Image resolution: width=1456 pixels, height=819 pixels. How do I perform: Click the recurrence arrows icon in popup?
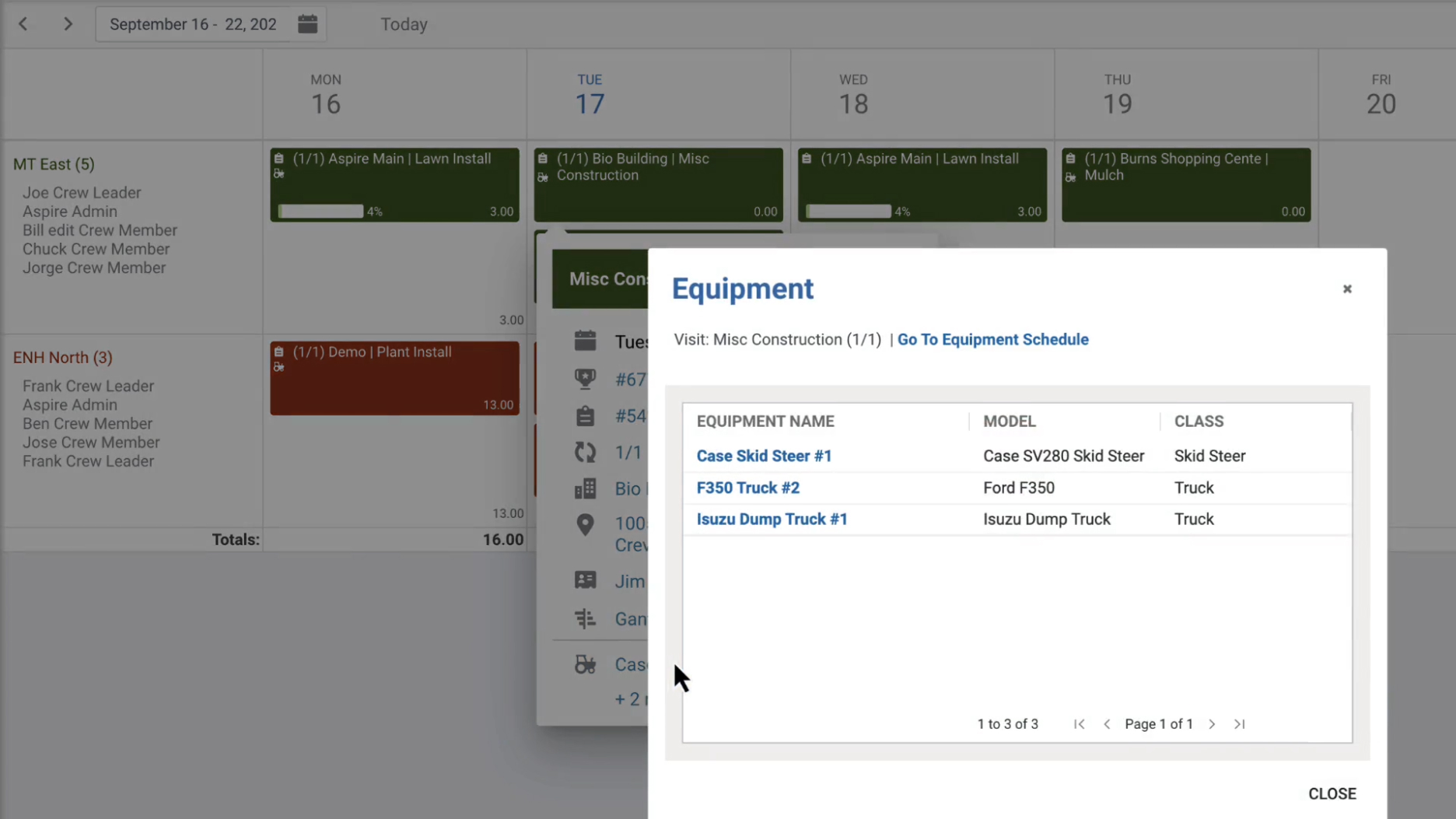pos(585,452)
